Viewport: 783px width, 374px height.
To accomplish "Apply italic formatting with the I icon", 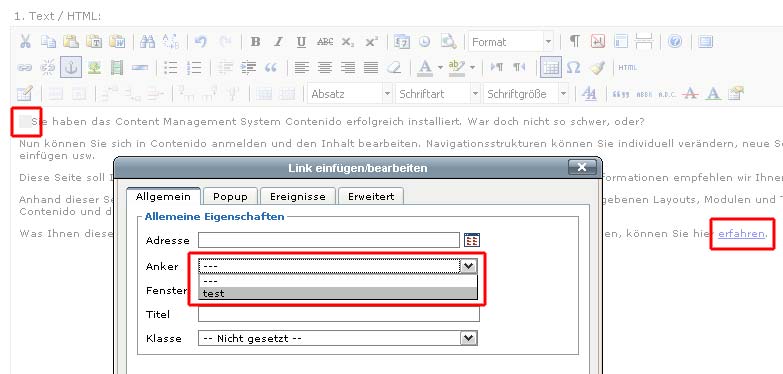I will 279,42.
